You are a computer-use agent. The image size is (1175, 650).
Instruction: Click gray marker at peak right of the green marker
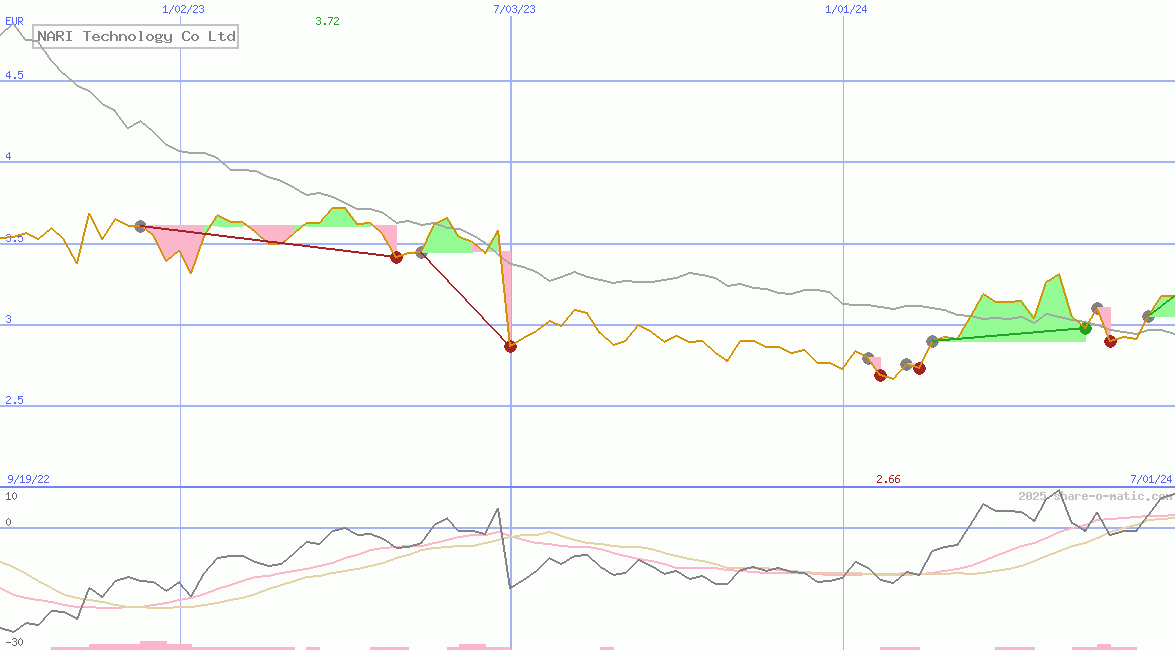[x=1097, y=307]
